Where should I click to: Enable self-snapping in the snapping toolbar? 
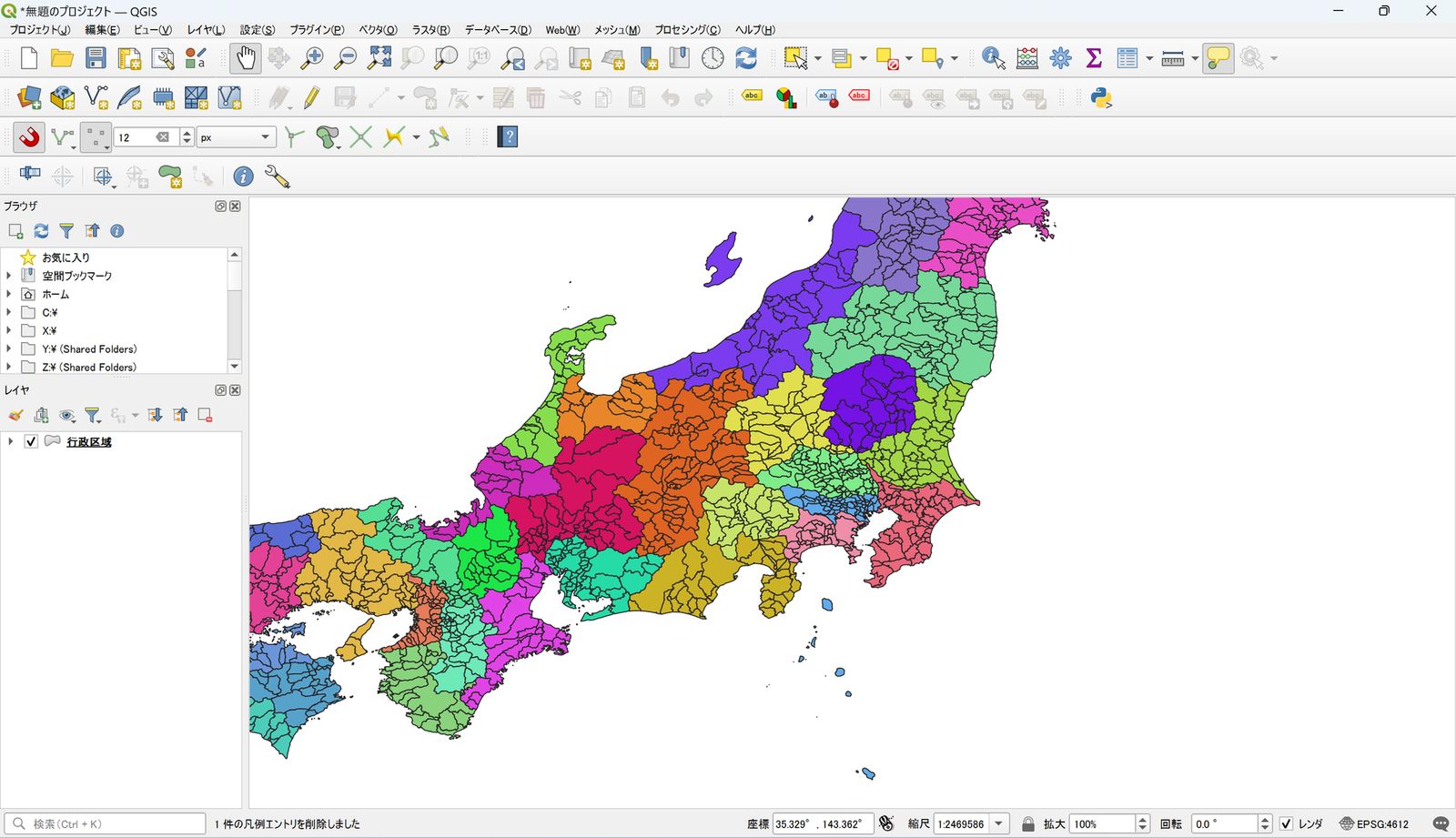439,137
